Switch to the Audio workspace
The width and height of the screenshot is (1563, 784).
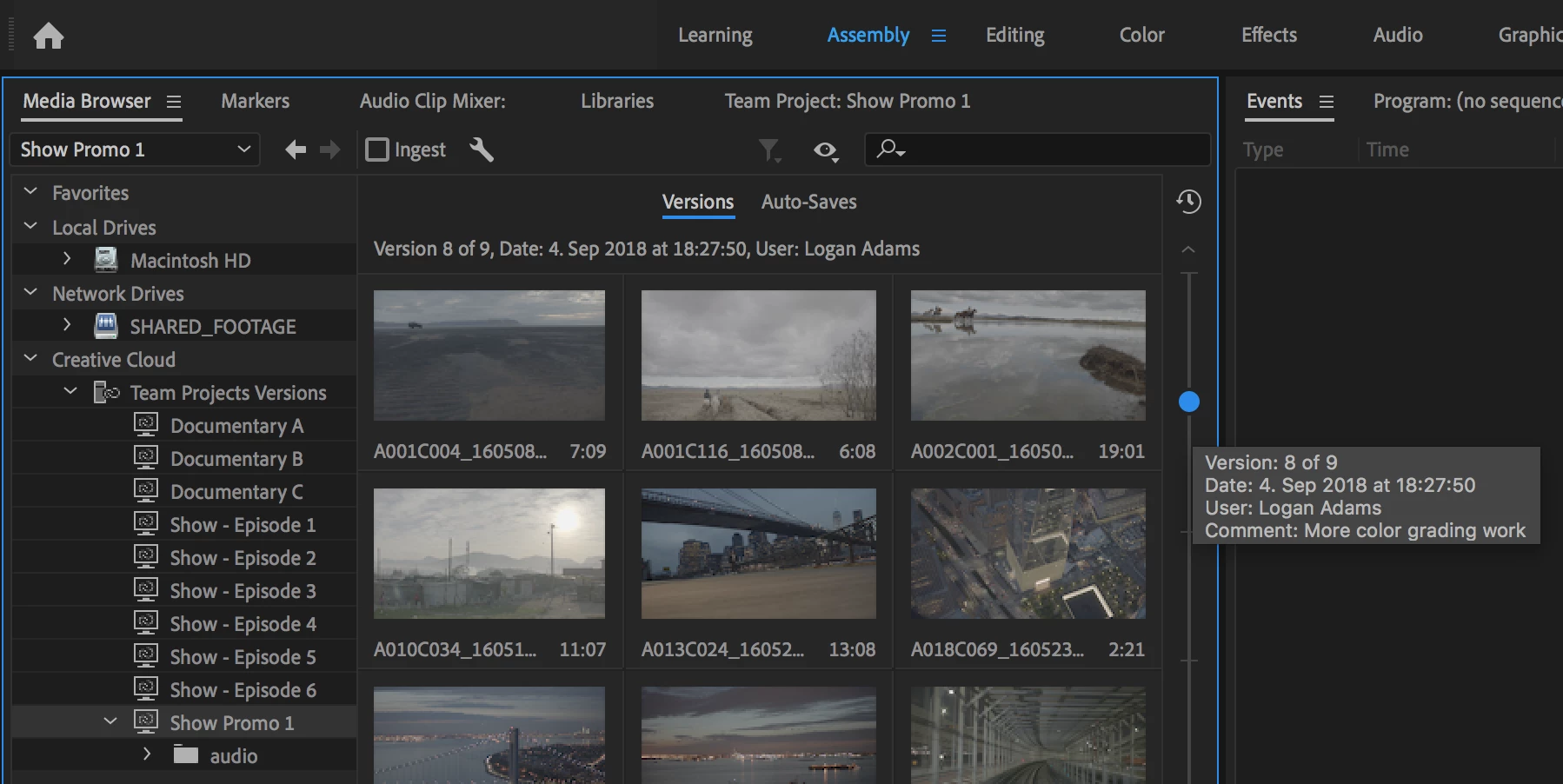1398,36
